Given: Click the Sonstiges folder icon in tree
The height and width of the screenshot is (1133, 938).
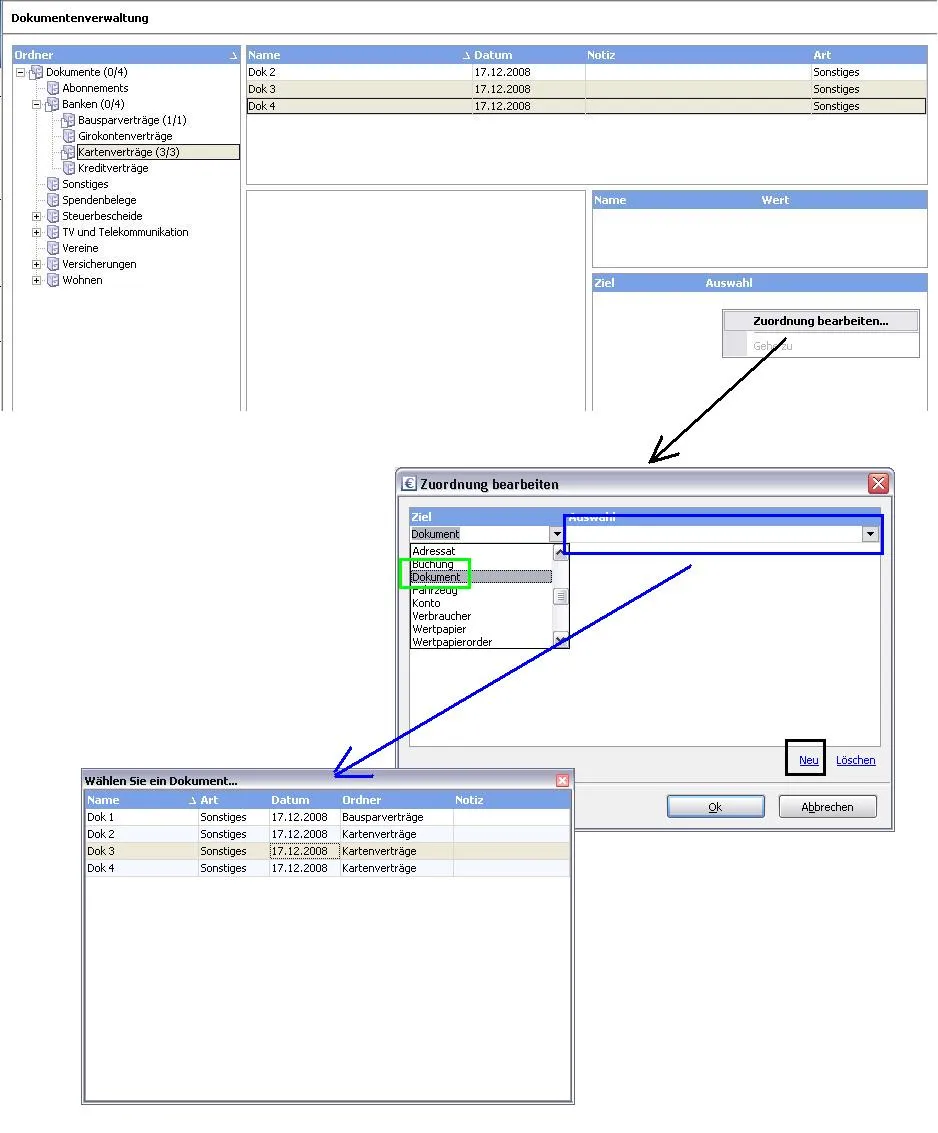Looking at the screenshot, I should pos(53,184).
